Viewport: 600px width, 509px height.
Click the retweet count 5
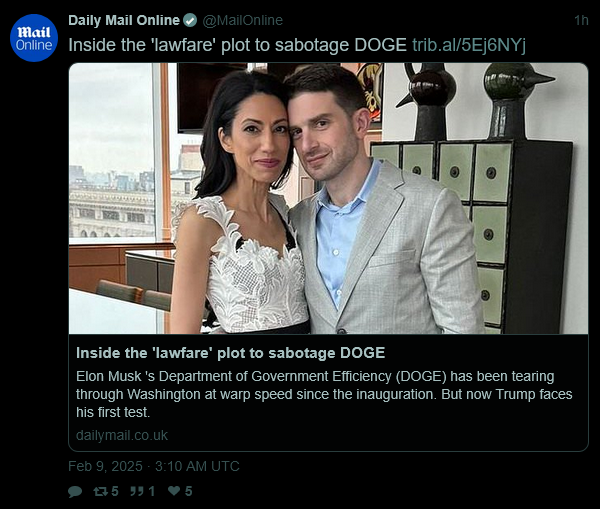115,491
